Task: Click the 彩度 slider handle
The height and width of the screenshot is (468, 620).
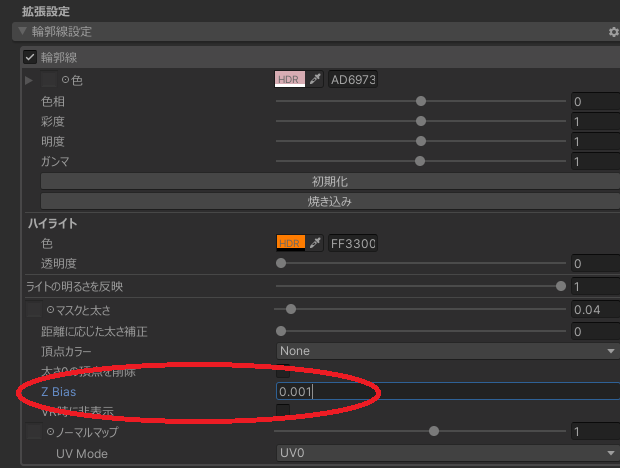Action: (x=421, y=121)
